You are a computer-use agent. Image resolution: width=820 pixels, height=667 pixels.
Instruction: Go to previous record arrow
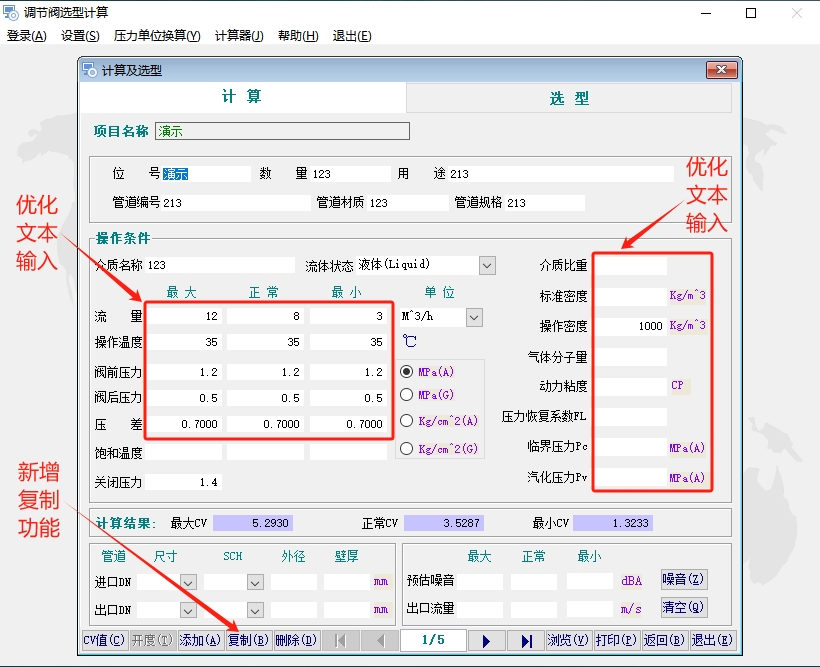381,640
